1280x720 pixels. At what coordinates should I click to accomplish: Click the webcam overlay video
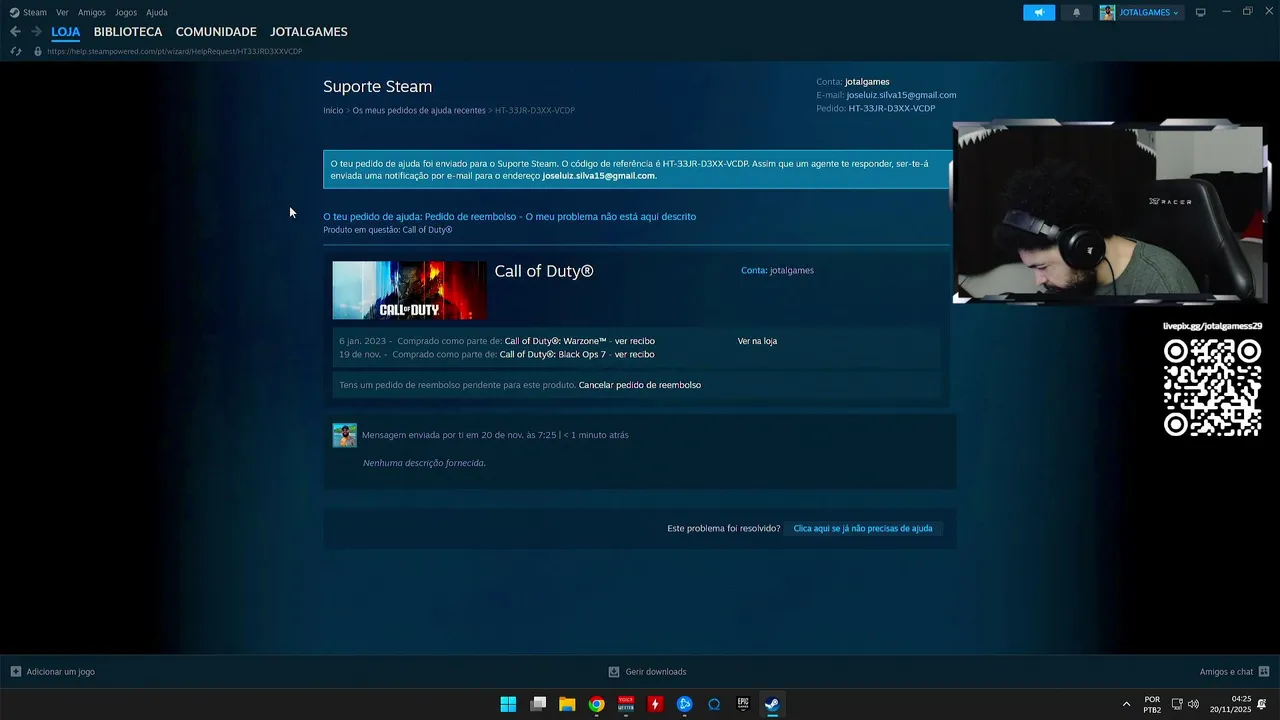[x=1110, y=212]
